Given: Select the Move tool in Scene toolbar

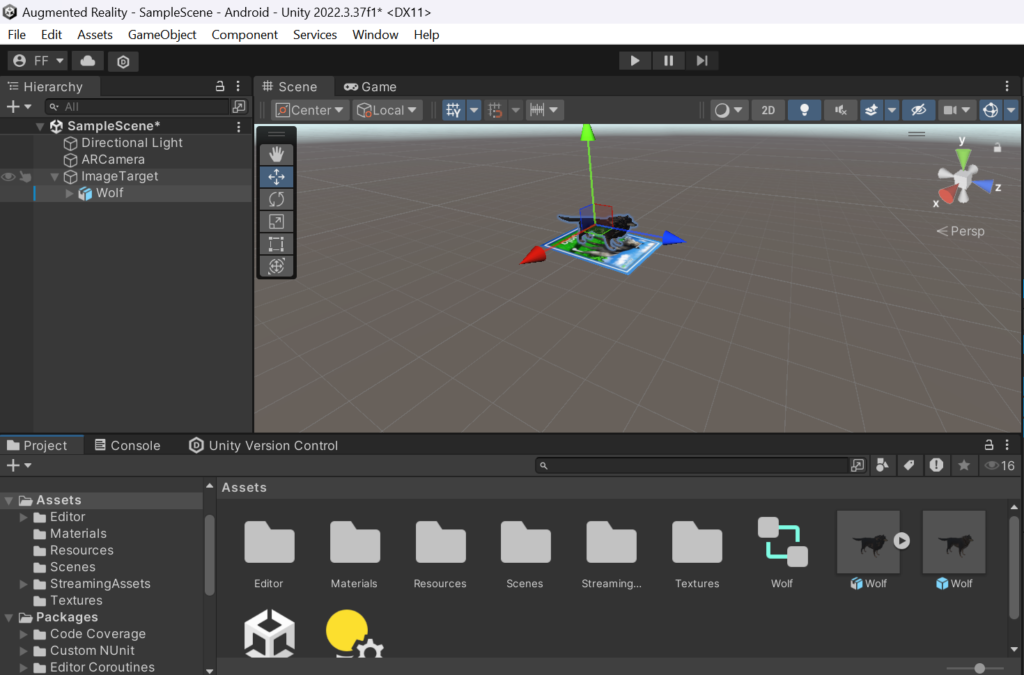Looking at the screenshot, I should [276, 177].
